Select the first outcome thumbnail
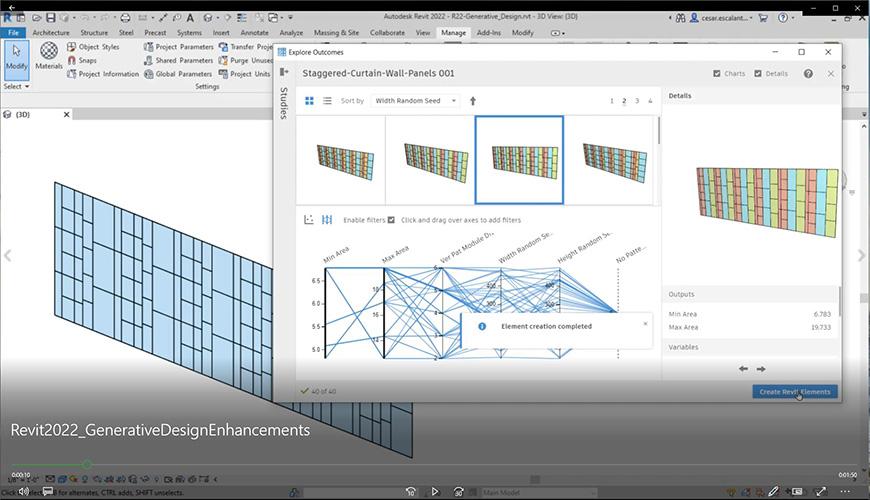The height and width of the screenshot is (500, 870). tap(341, 160)
